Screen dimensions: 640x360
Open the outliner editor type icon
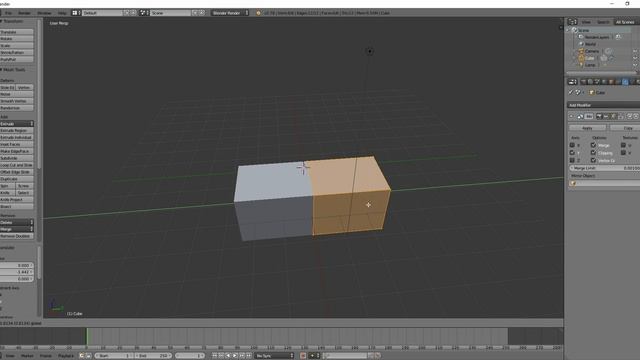point(572,22)
